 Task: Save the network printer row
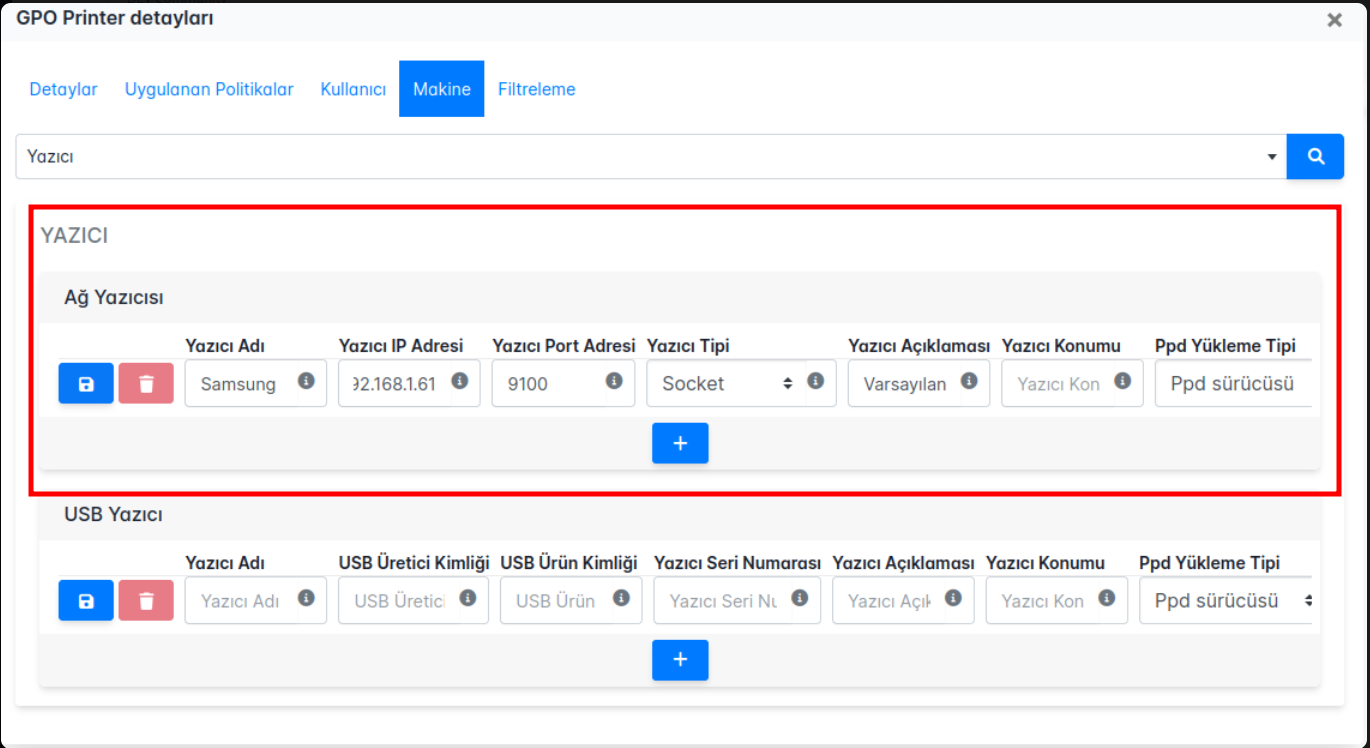(x=86, y=383)
